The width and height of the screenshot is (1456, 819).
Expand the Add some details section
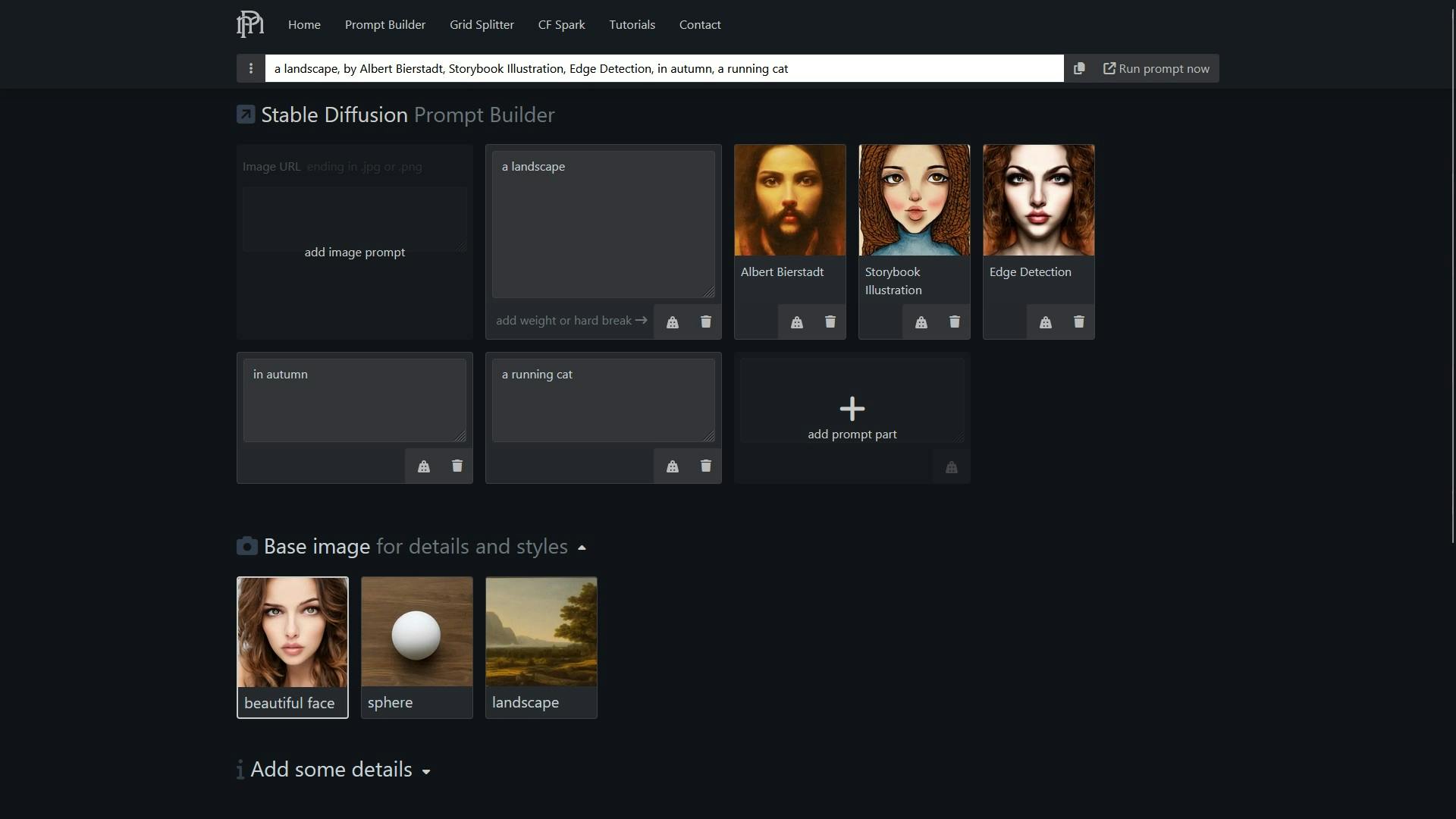pos(425,770)
